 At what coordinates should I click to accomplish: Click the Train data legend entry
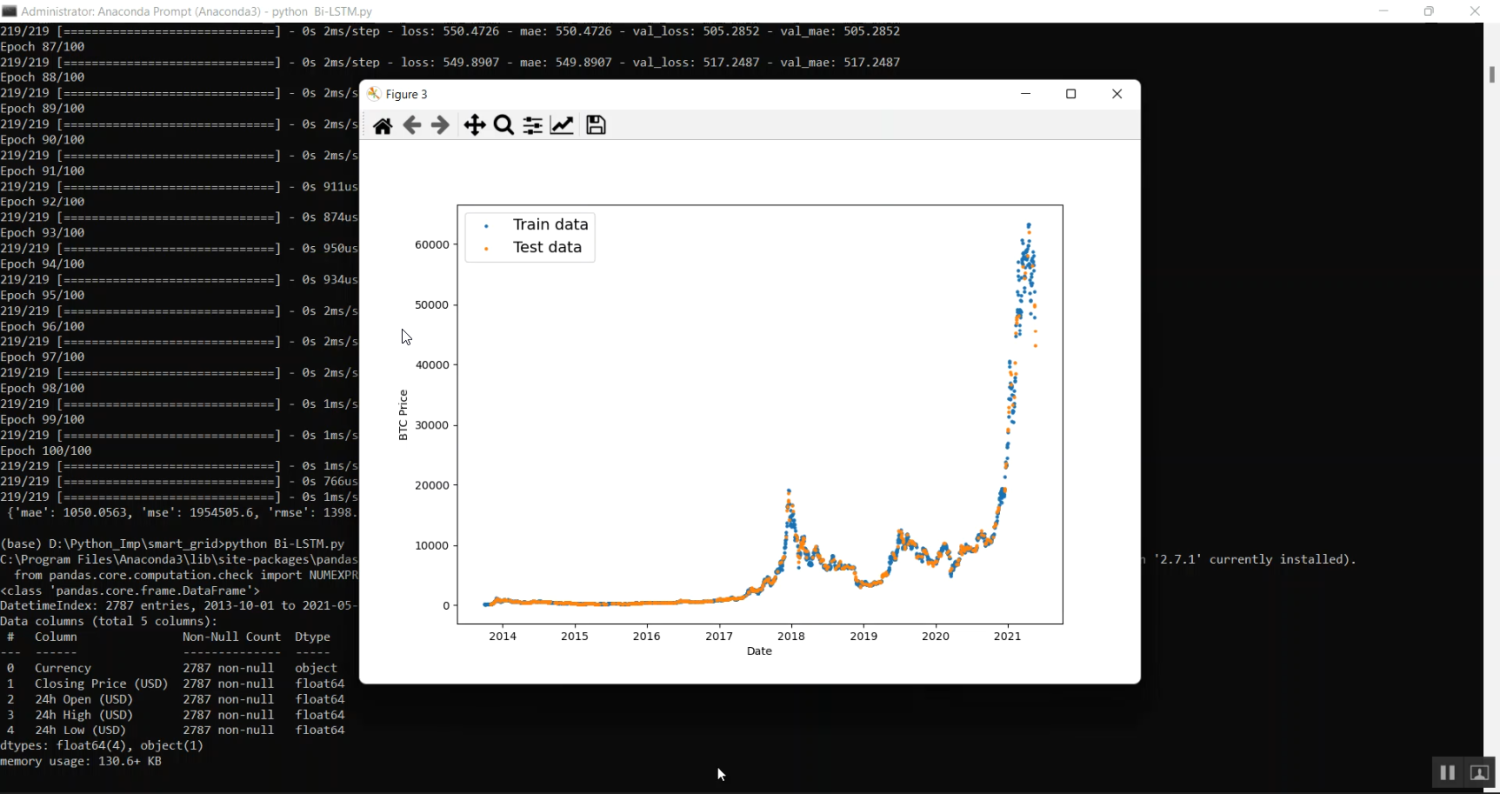[x=550, y=225]
